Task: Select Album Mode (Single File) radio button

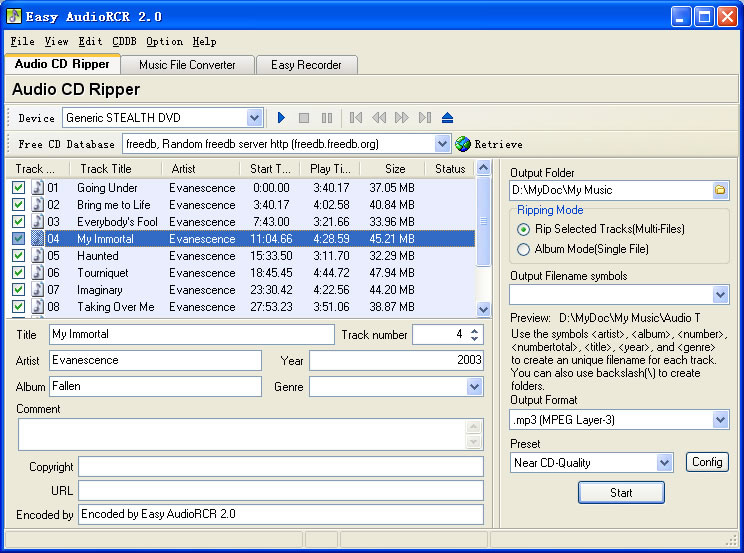Action: point(524,249)
